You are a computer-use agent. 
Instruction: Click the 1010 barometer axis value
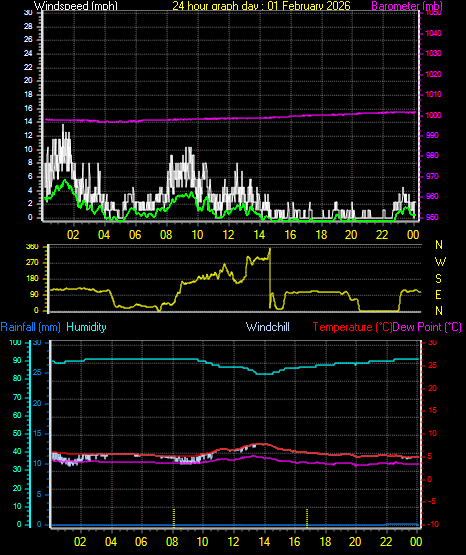coord(433,95)
